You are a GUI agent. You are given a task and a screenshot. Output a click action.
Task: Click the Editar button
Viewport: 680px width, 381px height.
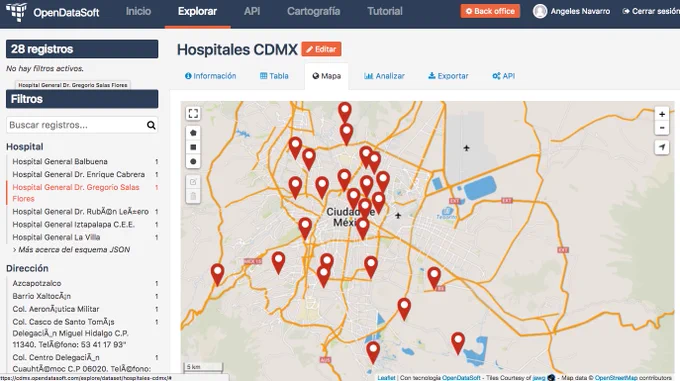pyautogui.click(x=321, y=49)
